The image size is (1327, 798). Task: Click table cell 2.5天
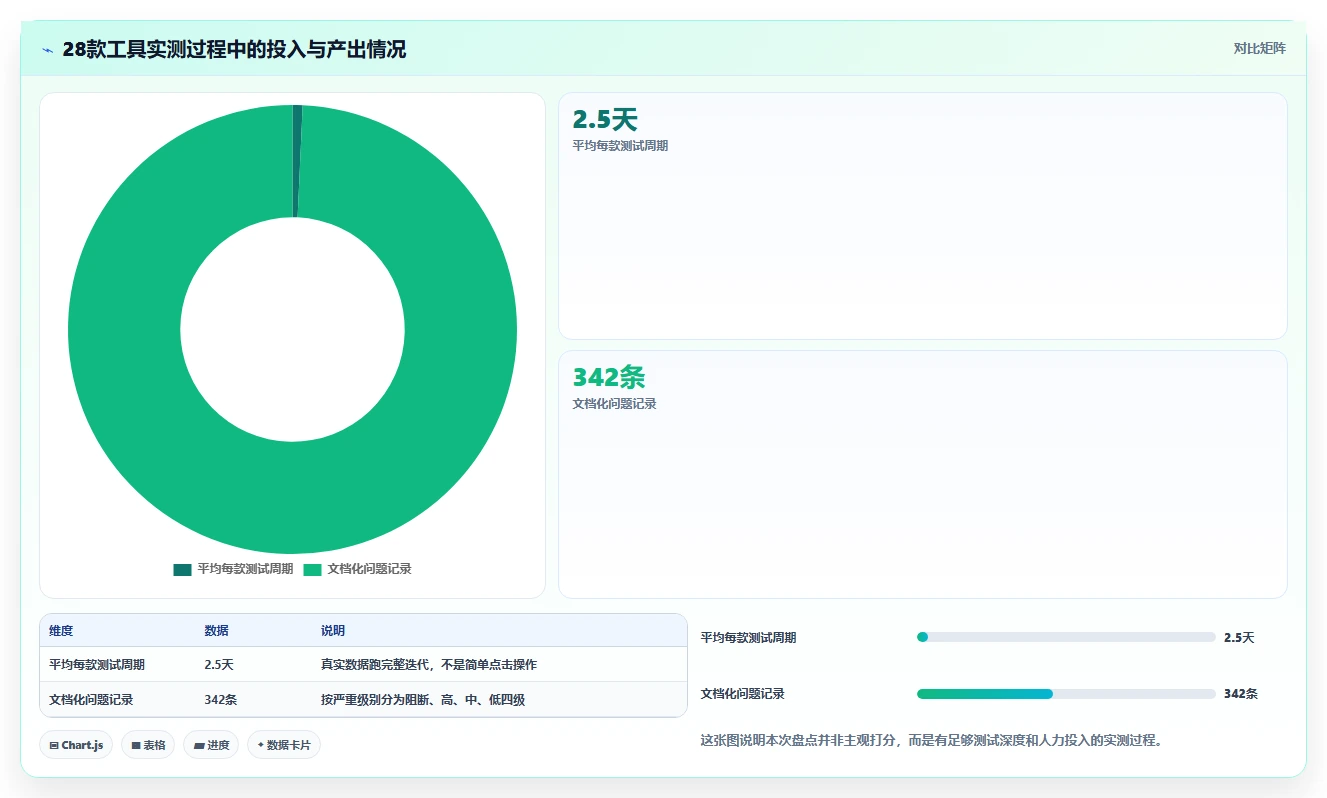[219, 665]
